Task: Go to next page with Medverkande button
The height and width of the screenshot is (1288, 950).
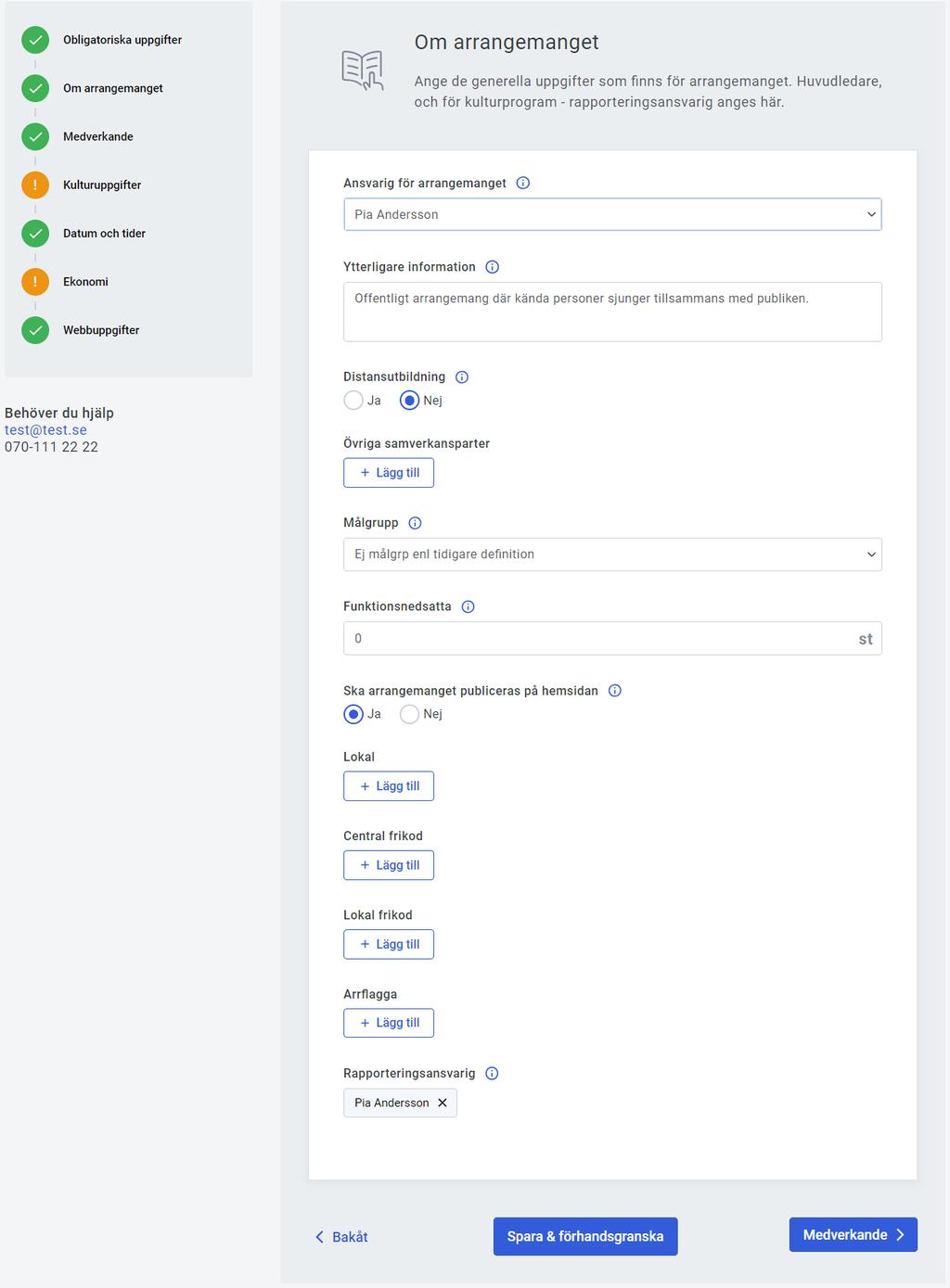Action: (x=854, y=1234)
